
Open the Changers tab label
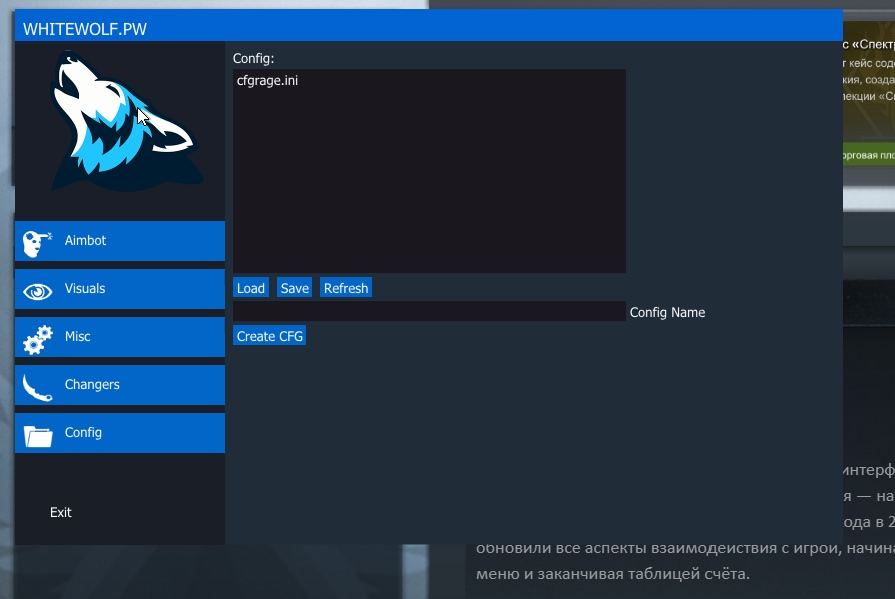point(92,385)
